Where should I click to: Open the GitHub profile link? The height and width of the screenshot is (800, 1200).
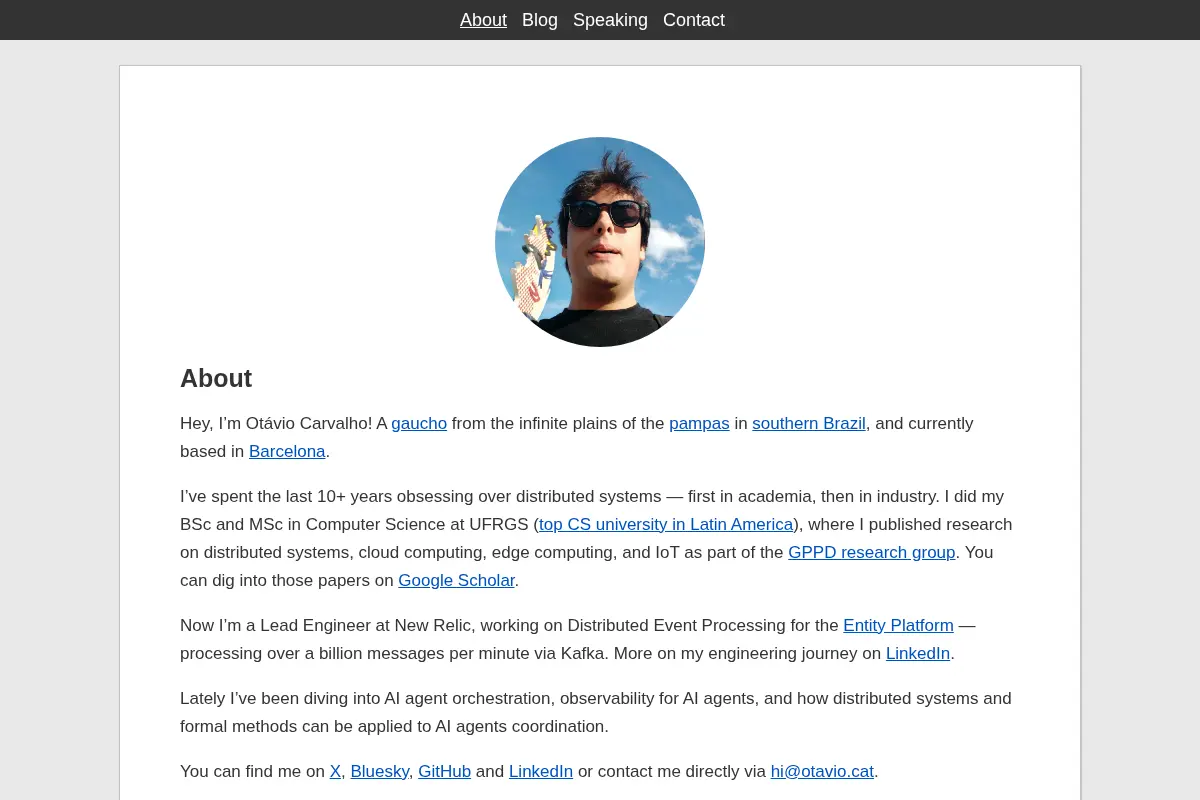(x=444, y=771)
